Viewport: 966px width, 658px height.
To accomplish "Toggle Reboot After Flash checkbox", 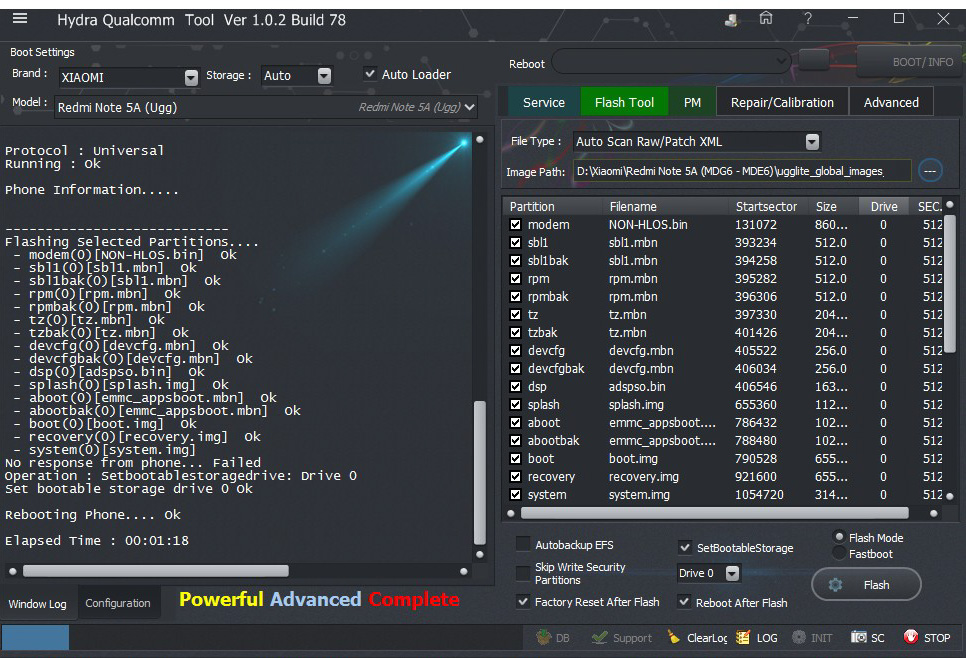I will point(684,601).
